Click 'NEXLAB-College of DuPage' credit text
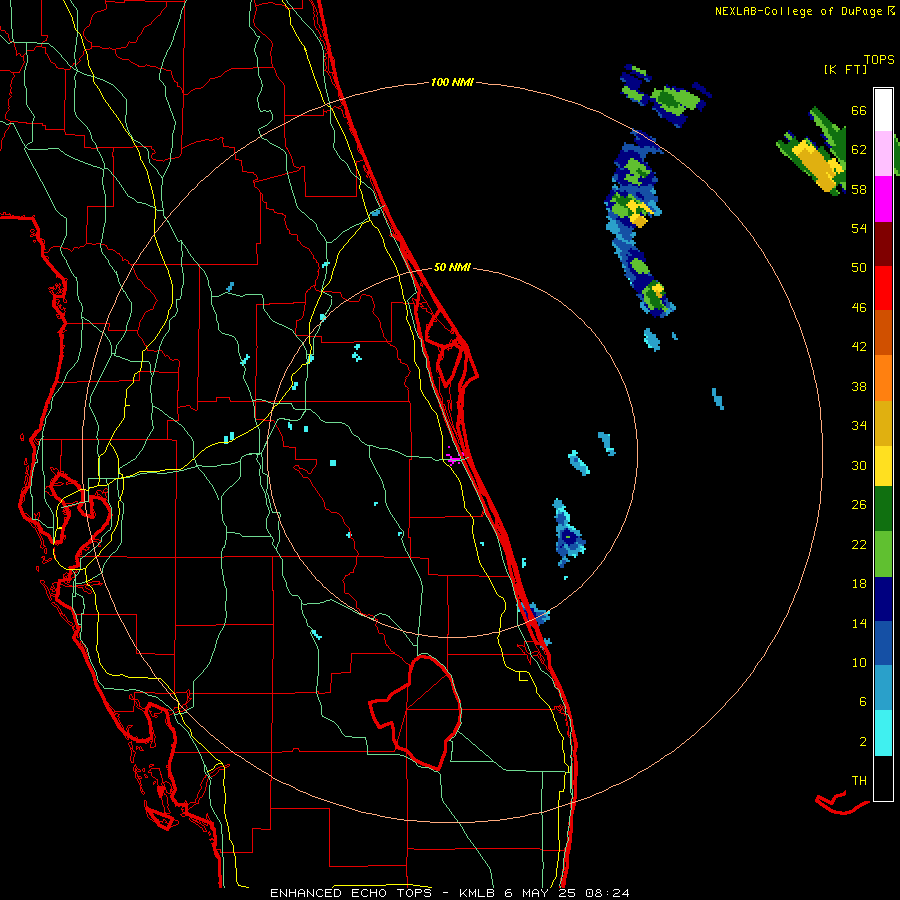The image size is (900, 900). tap(798, 11)
